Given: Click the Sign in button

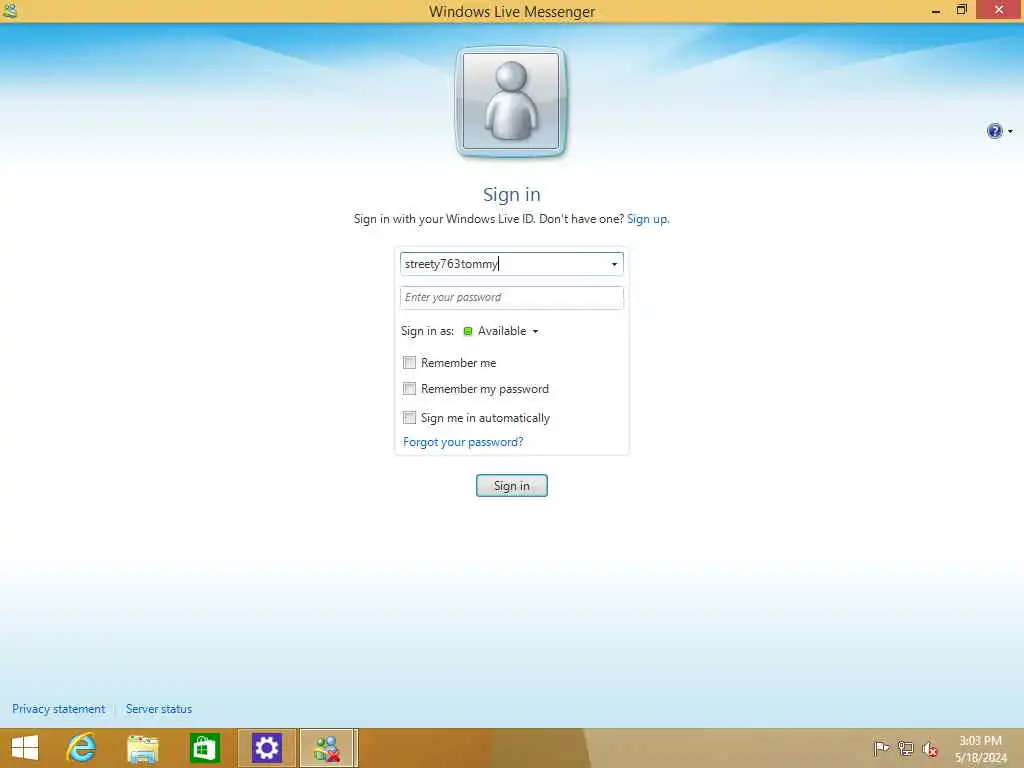Looking at the screenshot, I should pos(511,486).
